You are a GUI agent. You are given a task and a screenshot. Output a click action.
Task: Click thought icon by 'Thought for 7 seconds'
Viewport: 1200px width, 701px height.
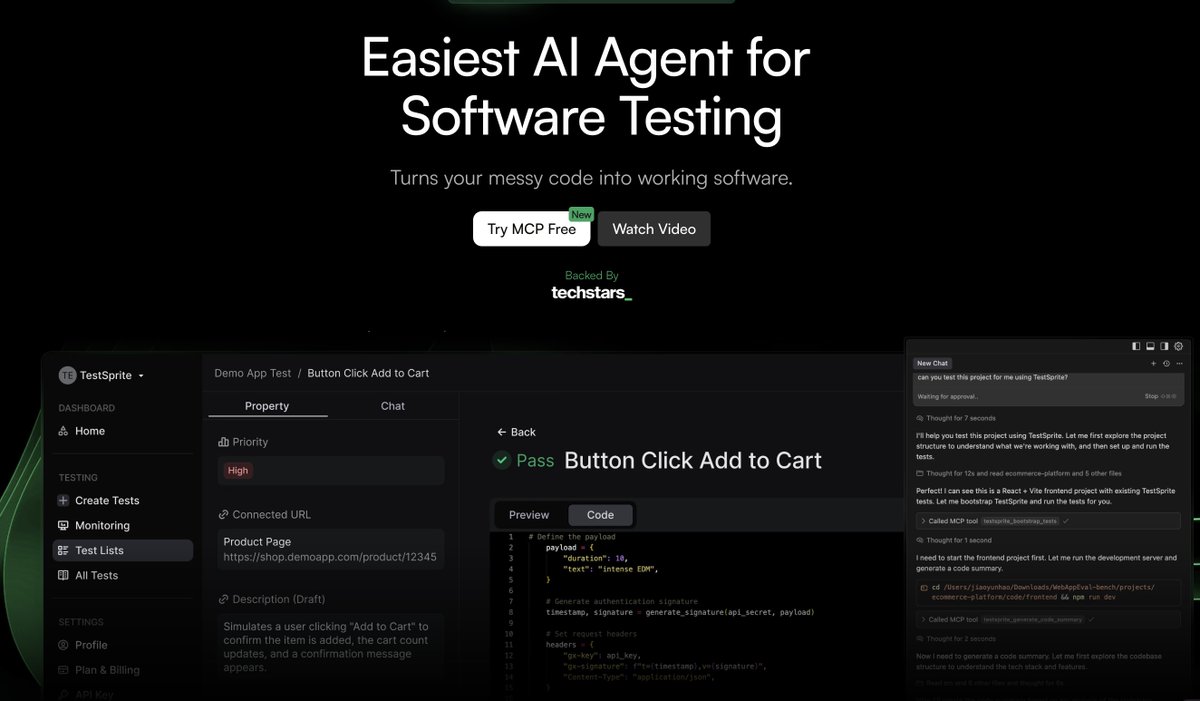point(920,418)
